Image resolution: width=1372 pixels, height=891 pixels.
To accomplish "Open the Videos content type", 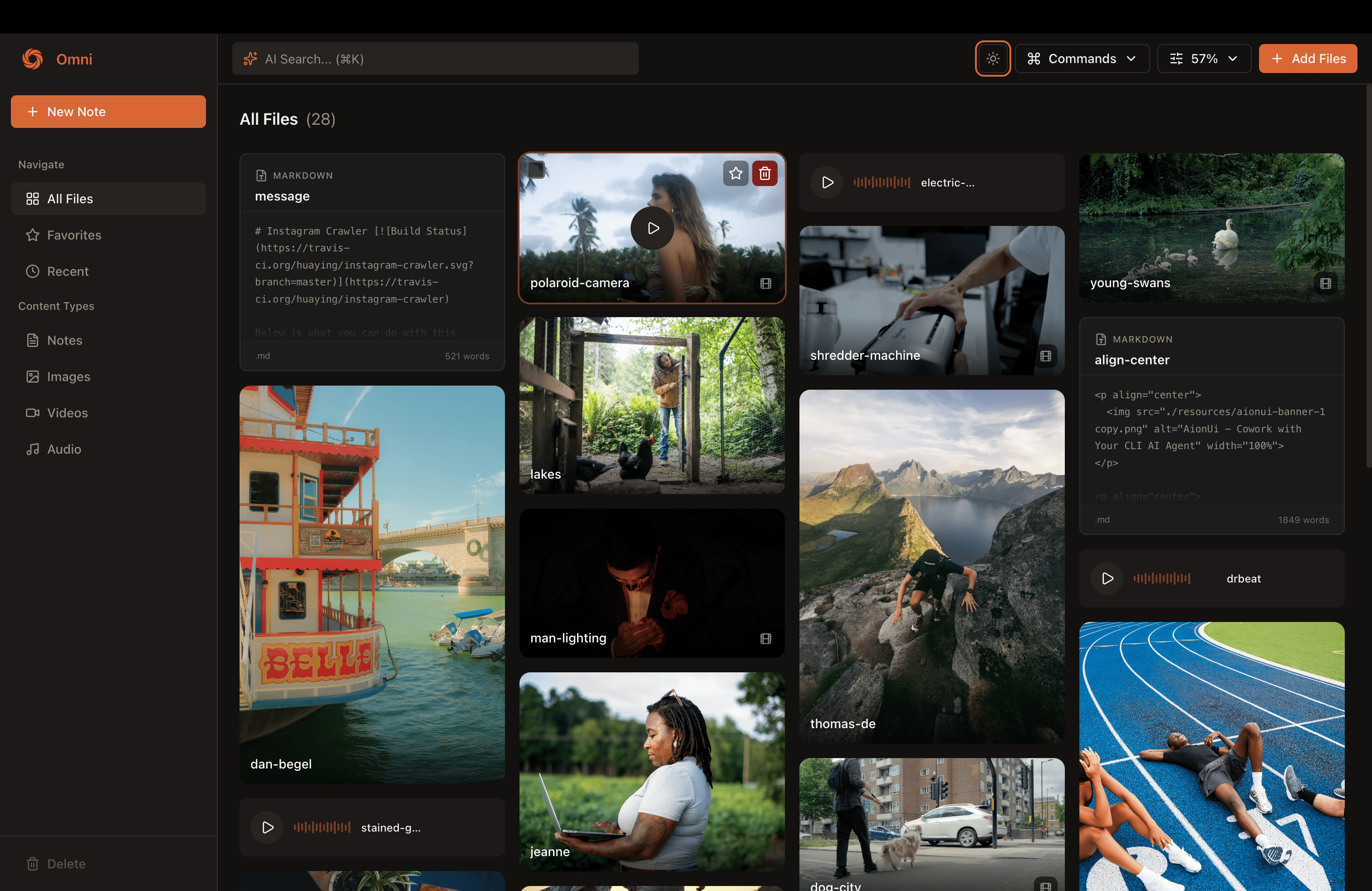I will coord(68,413).
